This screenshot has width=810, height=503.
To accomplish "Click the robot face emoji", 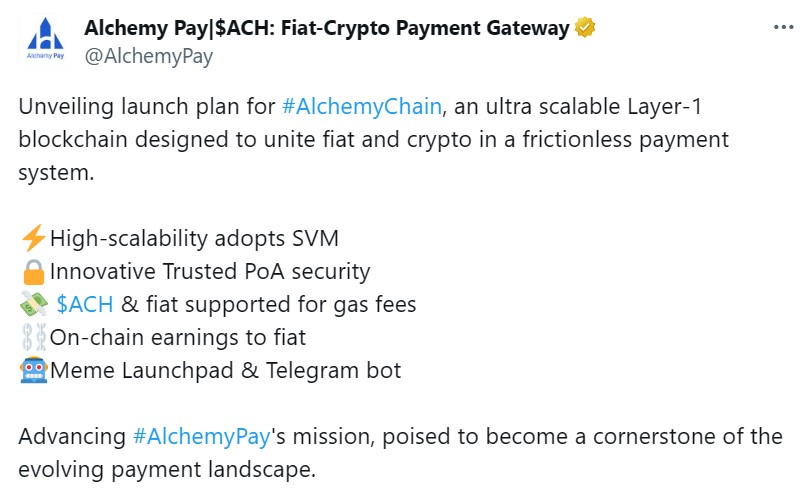I will click(x=34, y=370).
